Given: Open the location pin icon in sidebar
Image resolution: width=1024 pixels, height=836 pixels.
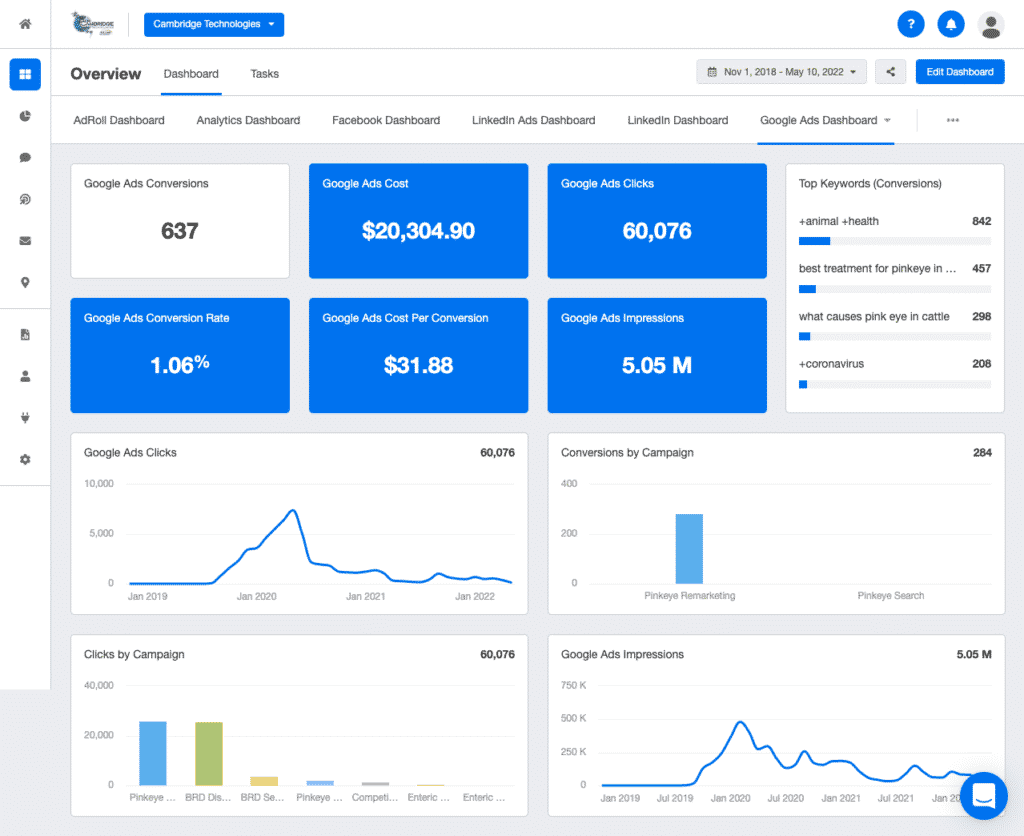Looking at the screenshot, I should click(25, 283).
